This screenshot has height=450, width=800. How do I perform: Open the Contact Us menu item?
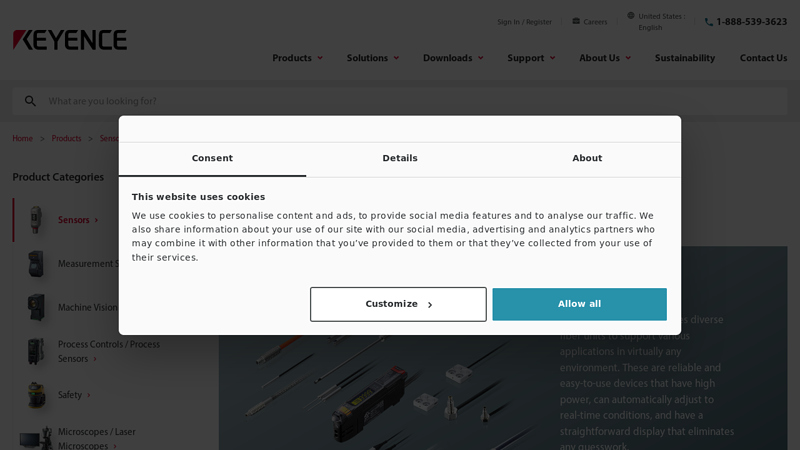[x=763, y=58]
